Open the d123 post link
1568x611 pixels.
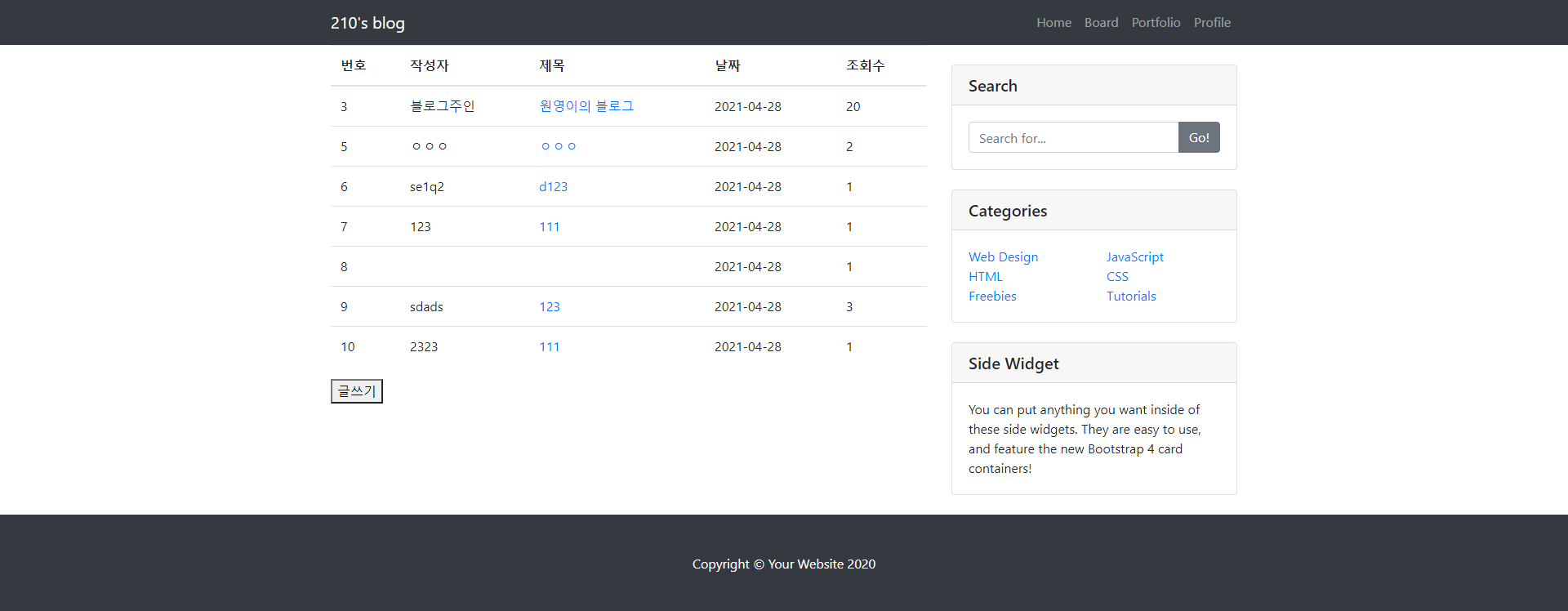click(x=553, y=186)
